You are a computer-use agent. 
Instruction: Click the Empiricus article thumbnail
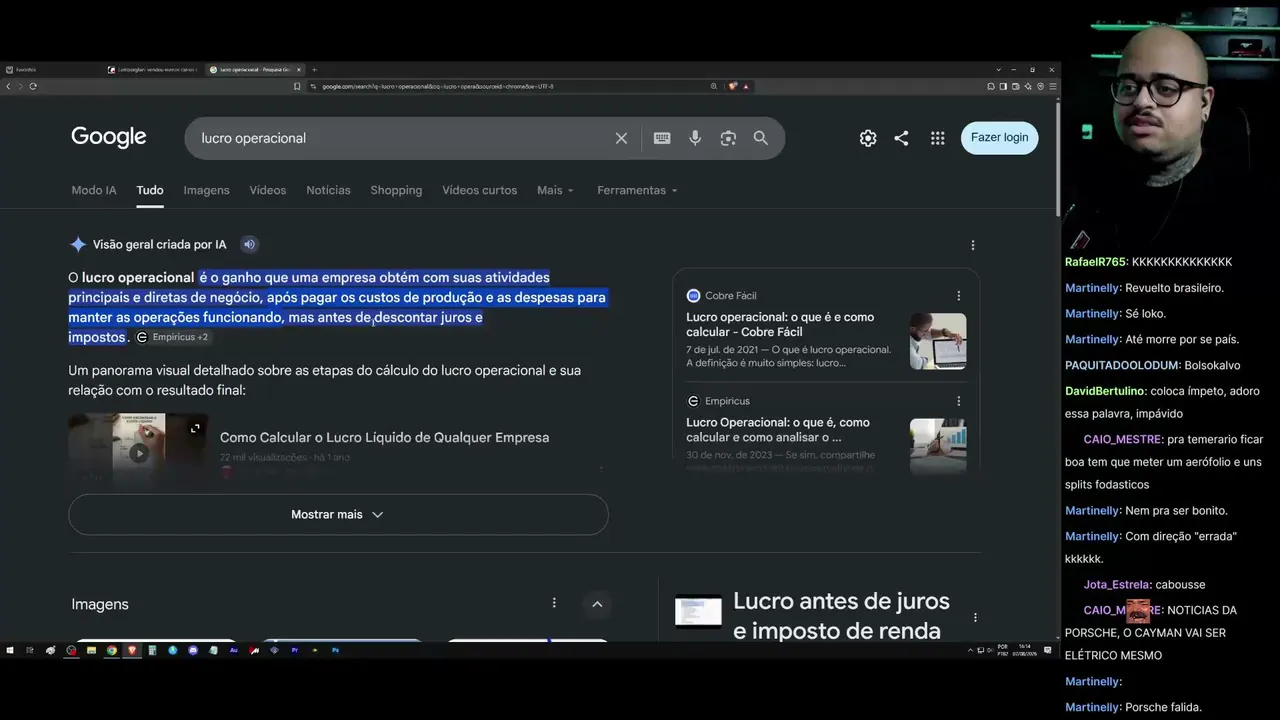(x=938, y=444)
